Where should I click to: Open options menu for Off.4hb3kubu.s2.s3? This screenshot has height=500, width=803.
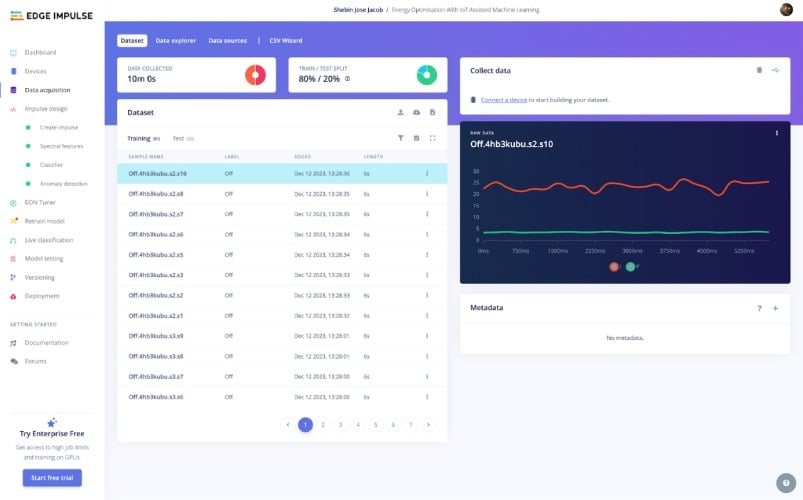click(x=427, y=275)
